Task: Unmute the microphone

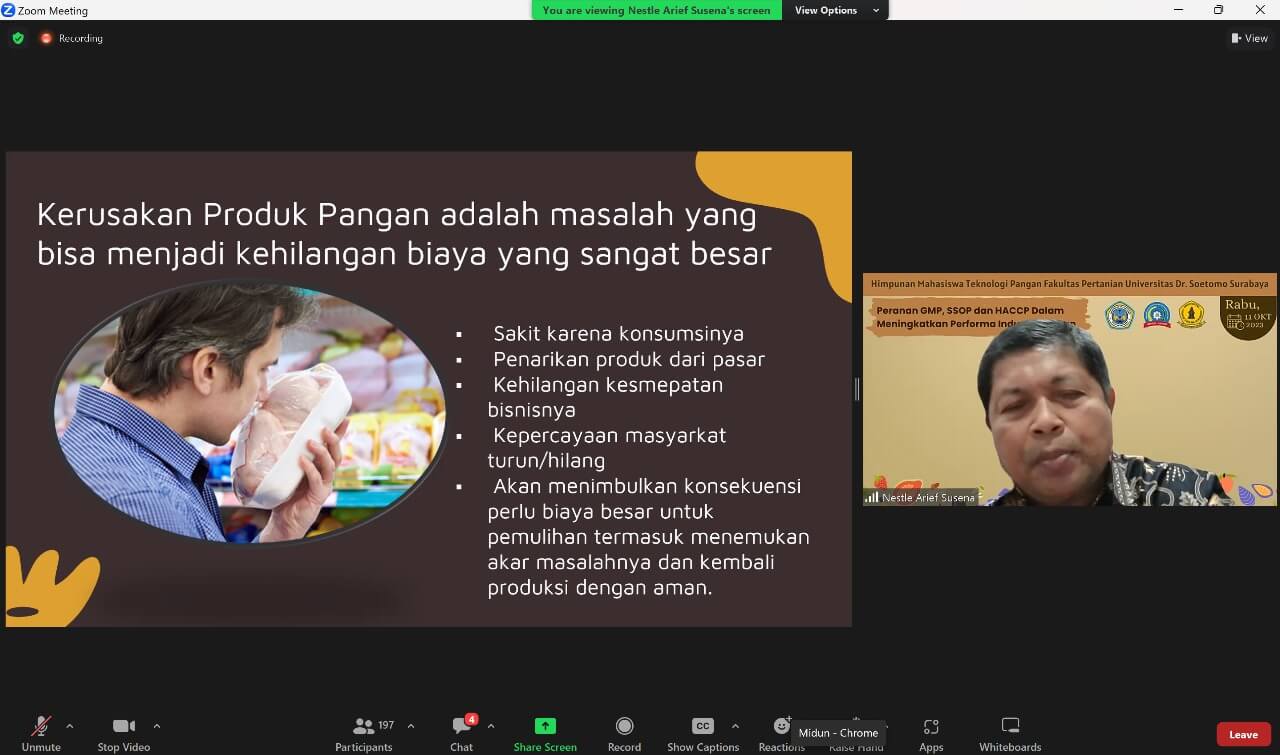Action: (x=41, y=732)
